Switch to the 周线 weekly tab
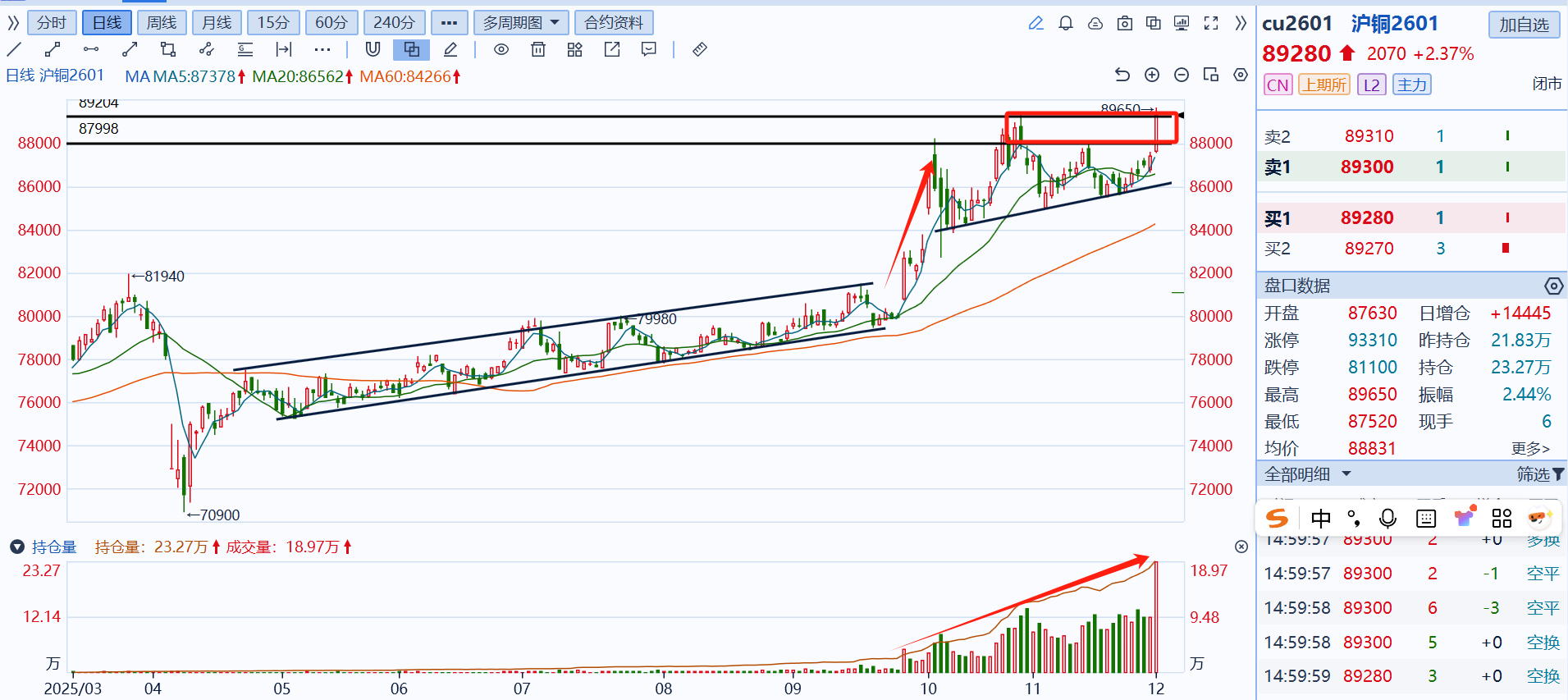 pyautogui.click(x=162, y=23)
